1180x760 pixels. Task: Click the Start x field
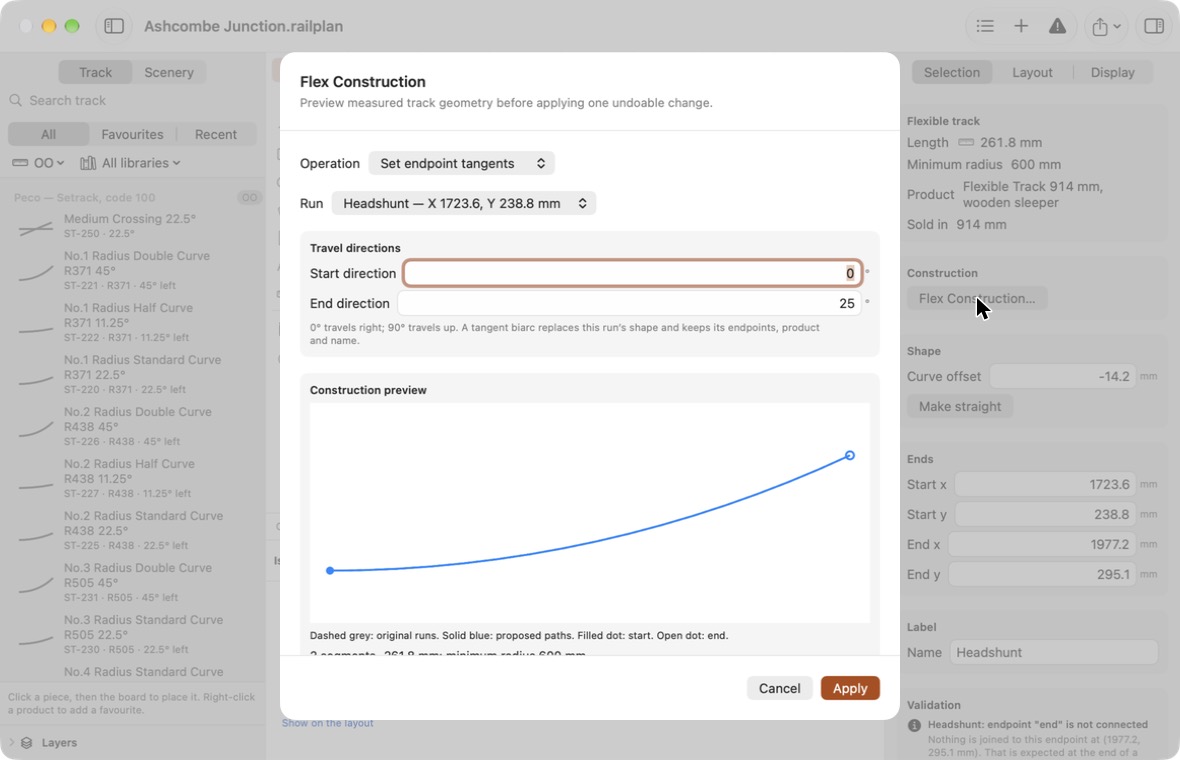[1045, 485]
